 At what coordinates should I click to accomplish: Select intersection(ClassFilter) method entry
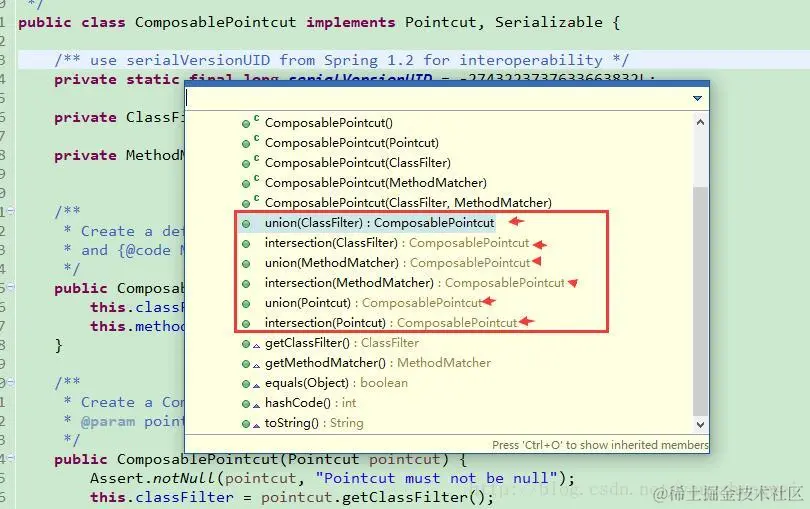397,243
